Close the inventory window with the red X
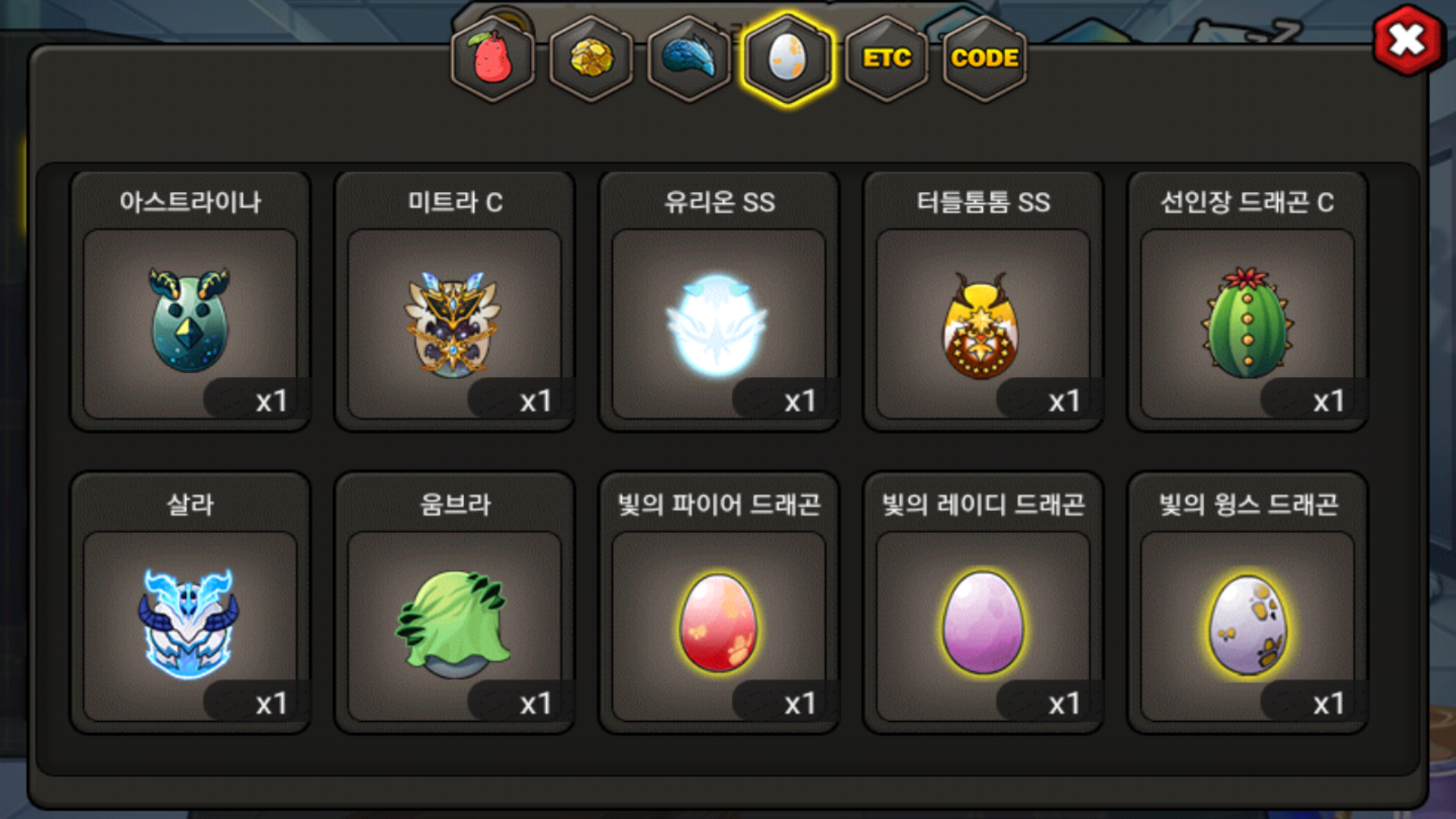Screen dimensions: 1456x819 click(x=1407, y=40)
